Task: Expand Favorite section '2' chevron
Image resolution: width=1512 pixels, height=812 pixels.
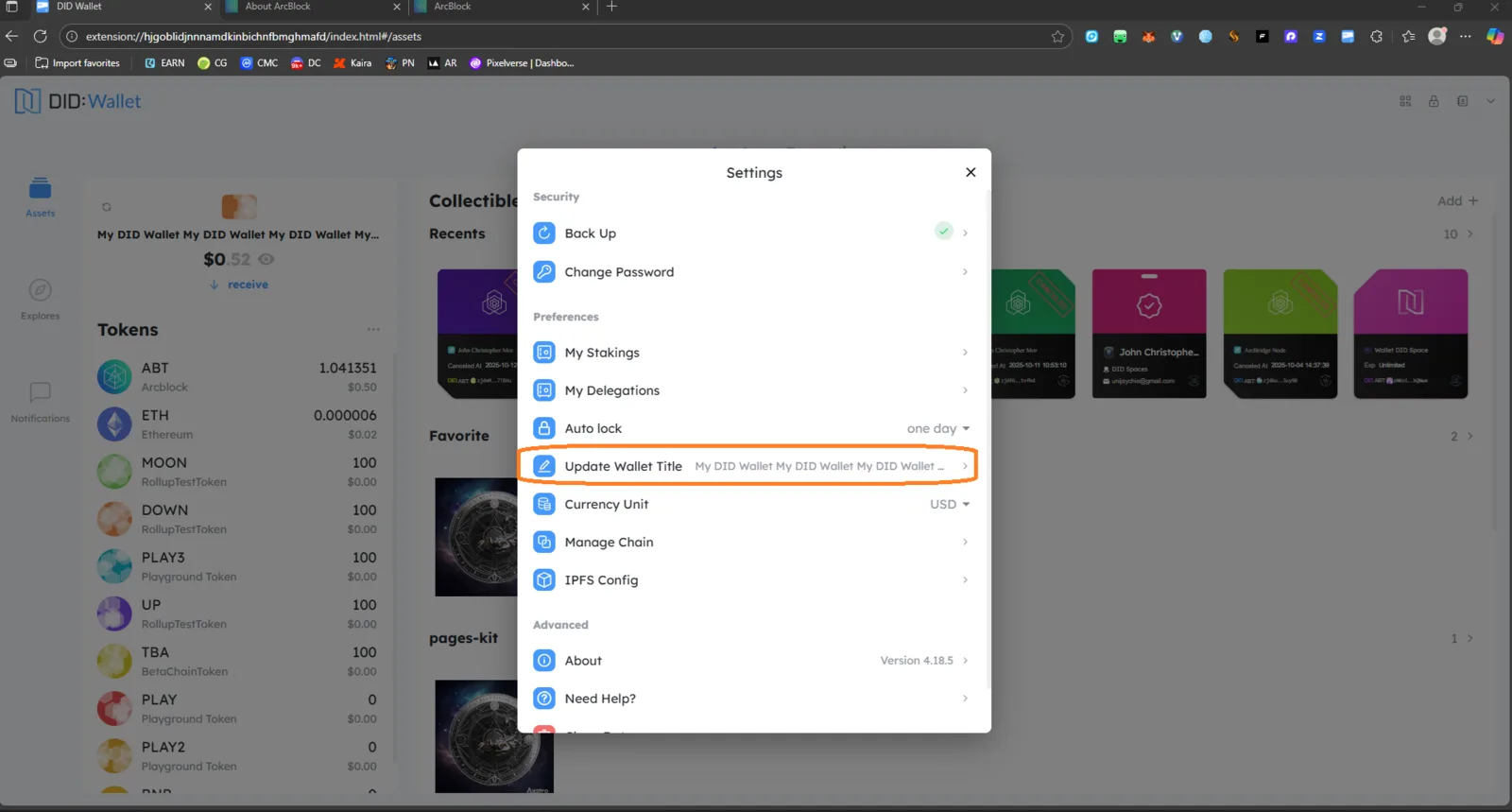Action: pyautogui.click(x=1469, y=436)
